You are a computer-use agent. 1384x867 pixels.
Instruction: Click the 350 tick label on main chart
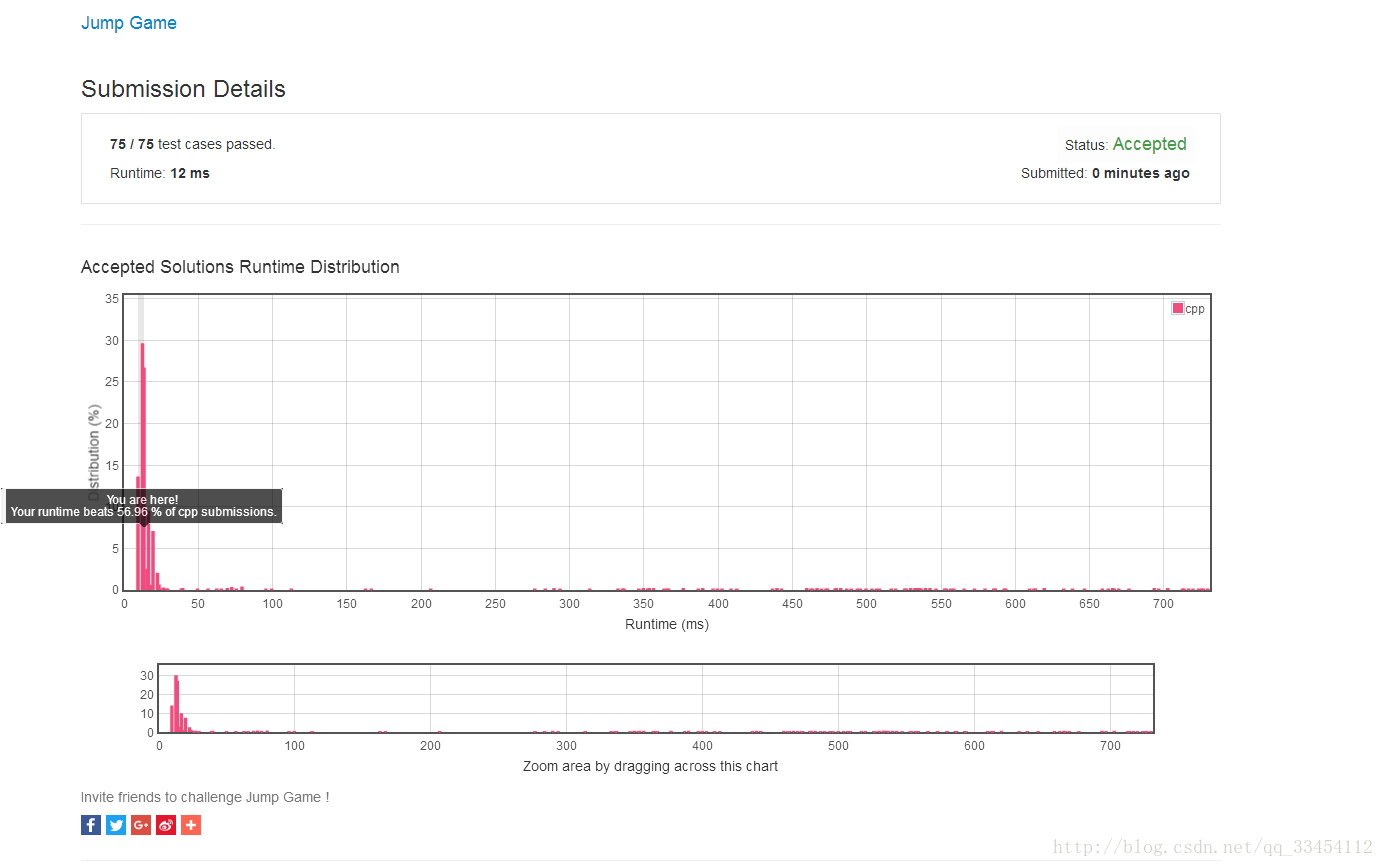coord(643,603)
